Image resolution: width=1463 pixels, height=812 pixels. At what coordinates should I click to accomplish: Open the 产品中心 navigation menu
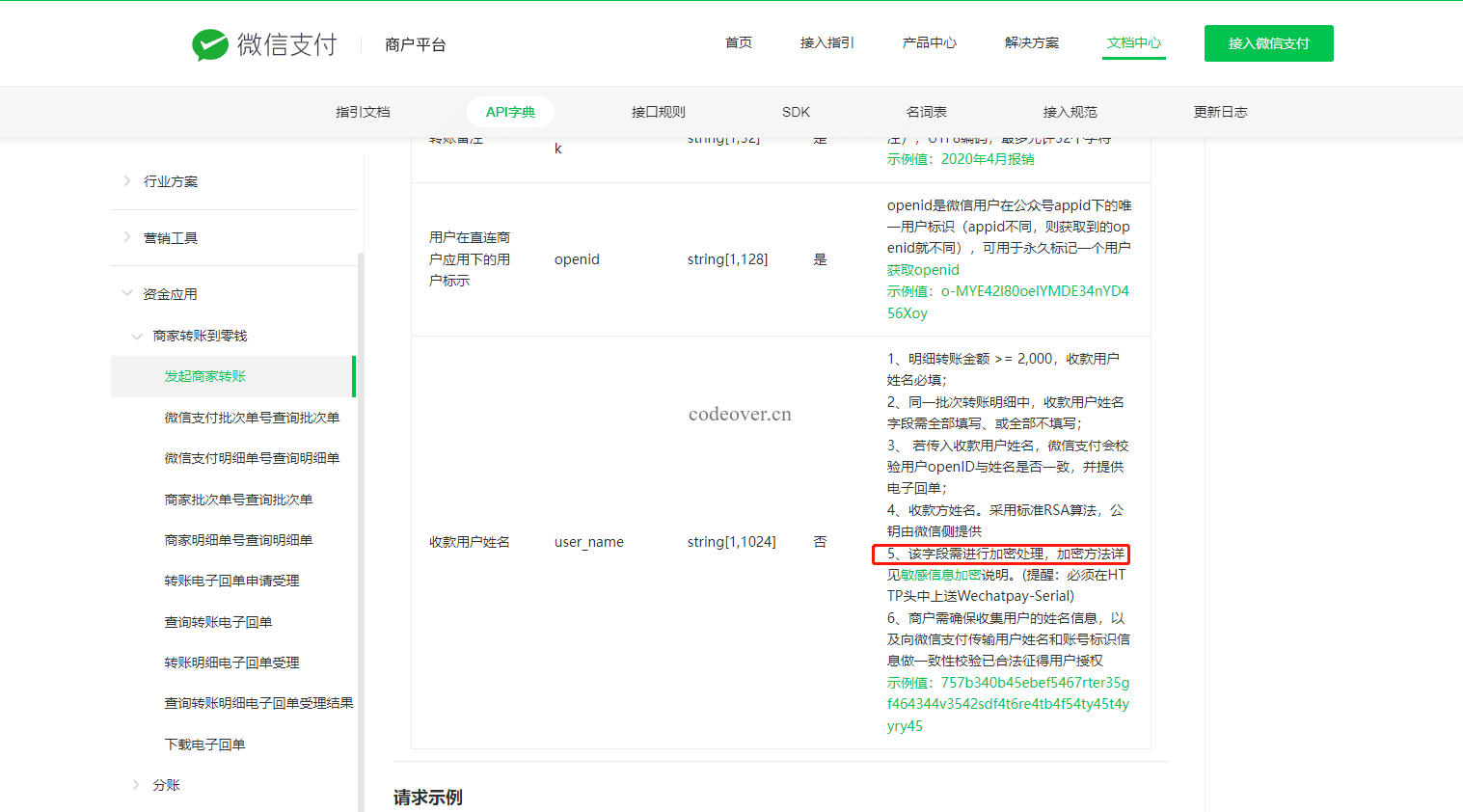point(929,43)
